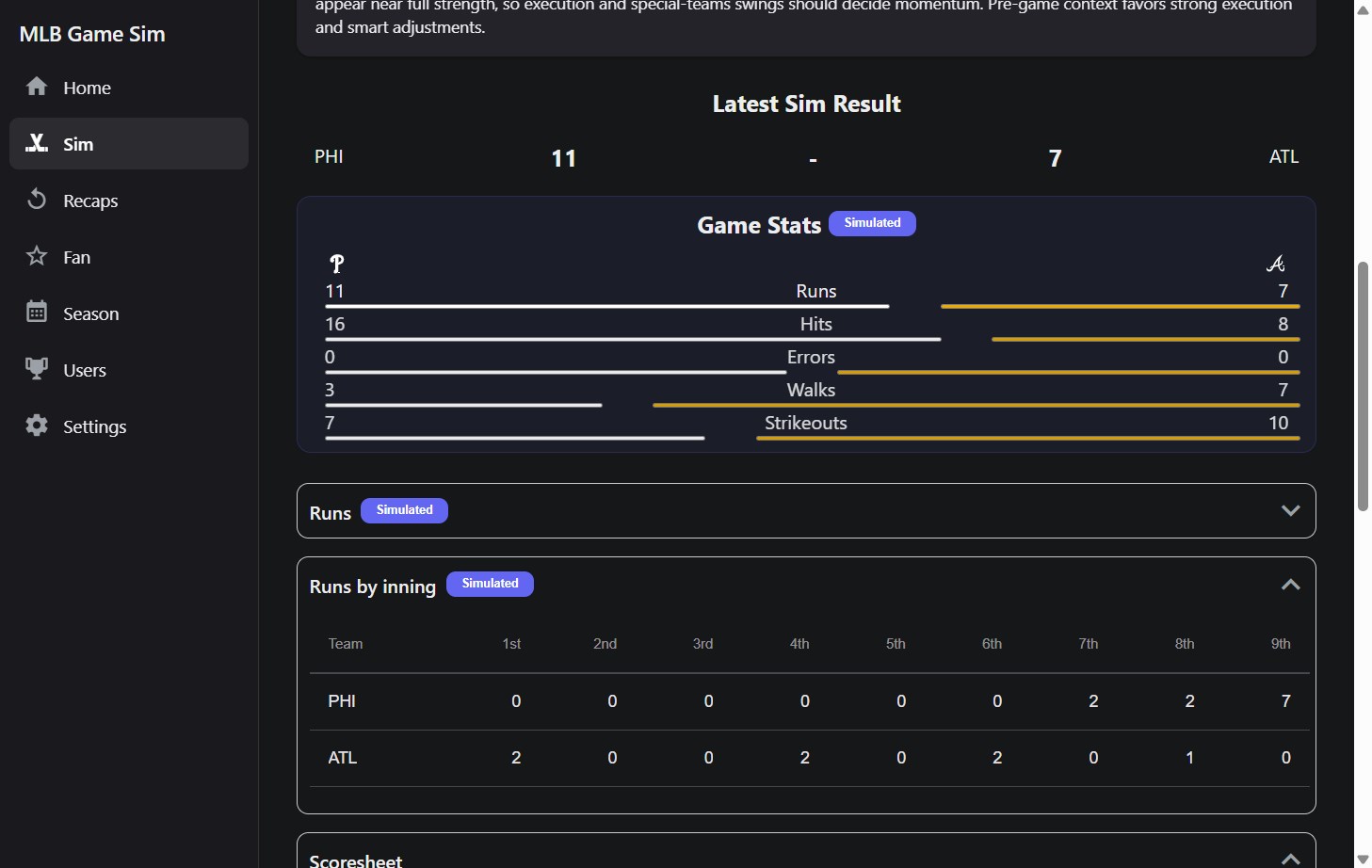Navigate to Users page
The width and height of the screenshot is (1372, 868).
129,370
